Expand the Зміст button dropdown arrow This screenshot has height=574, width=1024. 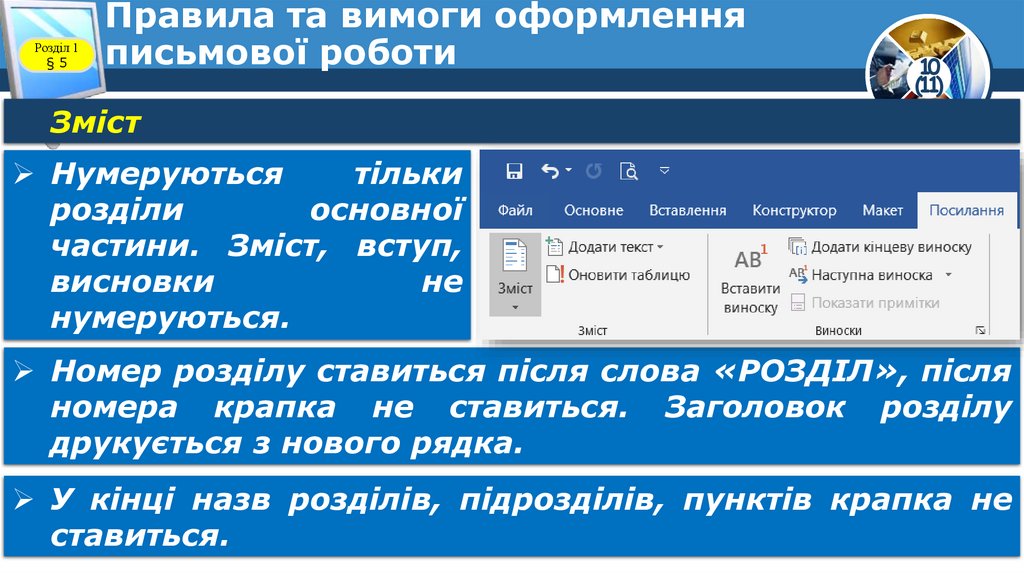click(515, 307)
